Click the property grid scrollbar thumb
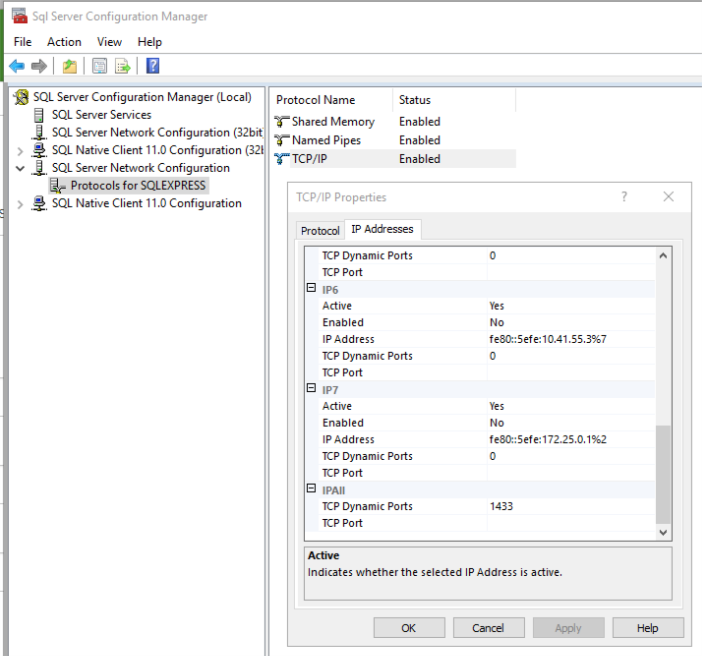 [663, 474]
